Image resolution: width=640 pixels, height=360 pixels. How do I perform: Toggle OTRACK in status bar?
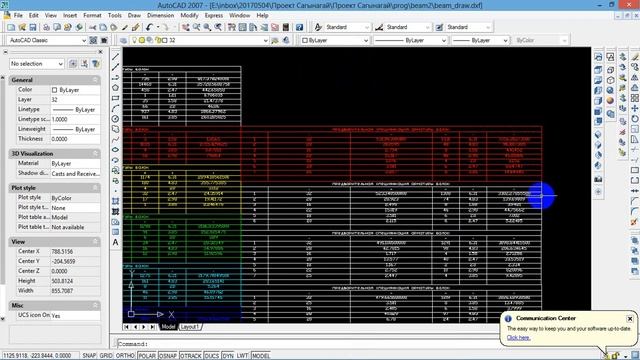pyautogui.click(x=191, y=356)
